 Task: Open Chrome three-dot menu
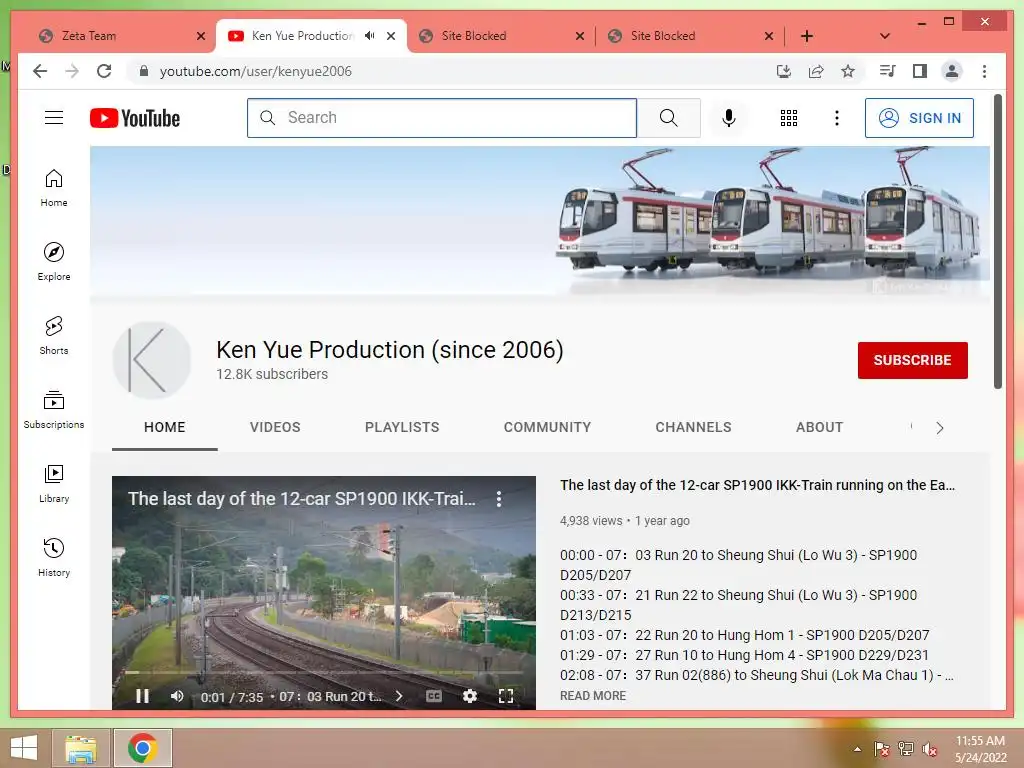tap(984, 71)
